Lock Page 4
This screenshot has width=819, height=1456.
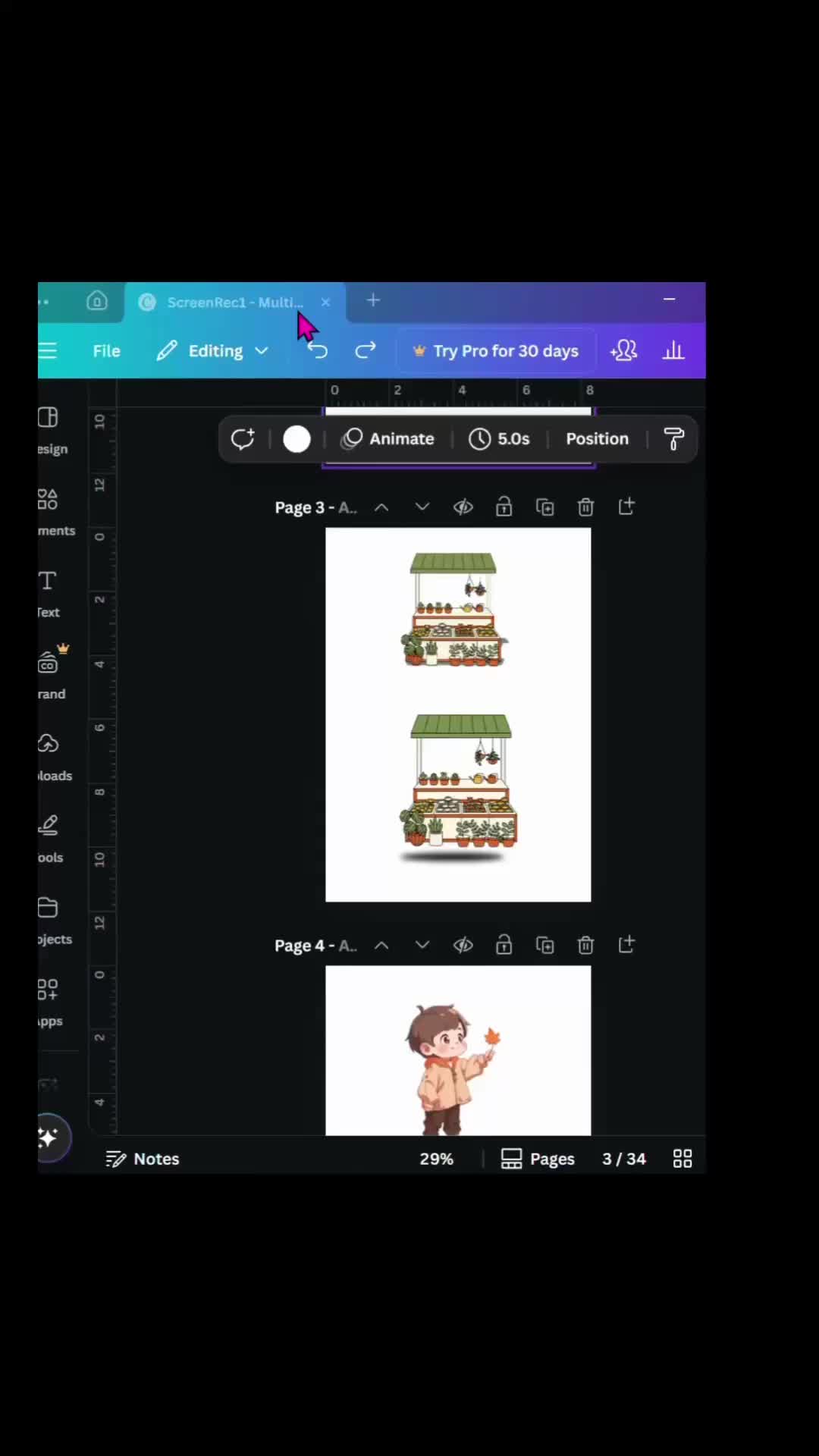(x=504, y=944)
